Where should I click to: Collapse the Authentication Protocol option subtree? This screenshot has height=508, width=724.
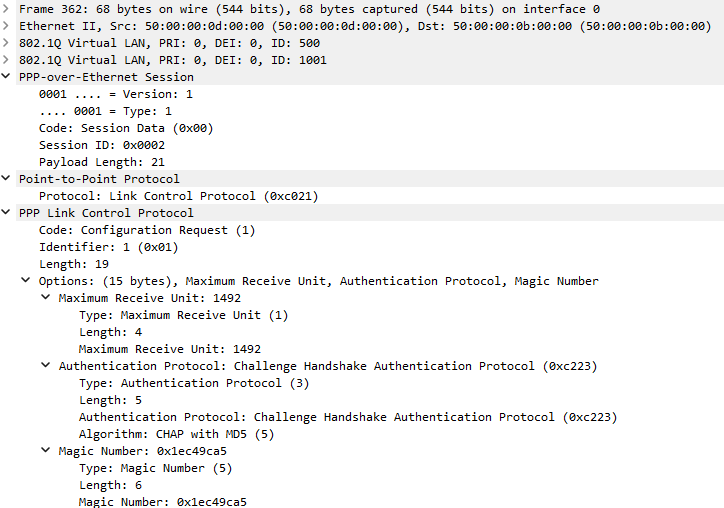click(46, 365)
